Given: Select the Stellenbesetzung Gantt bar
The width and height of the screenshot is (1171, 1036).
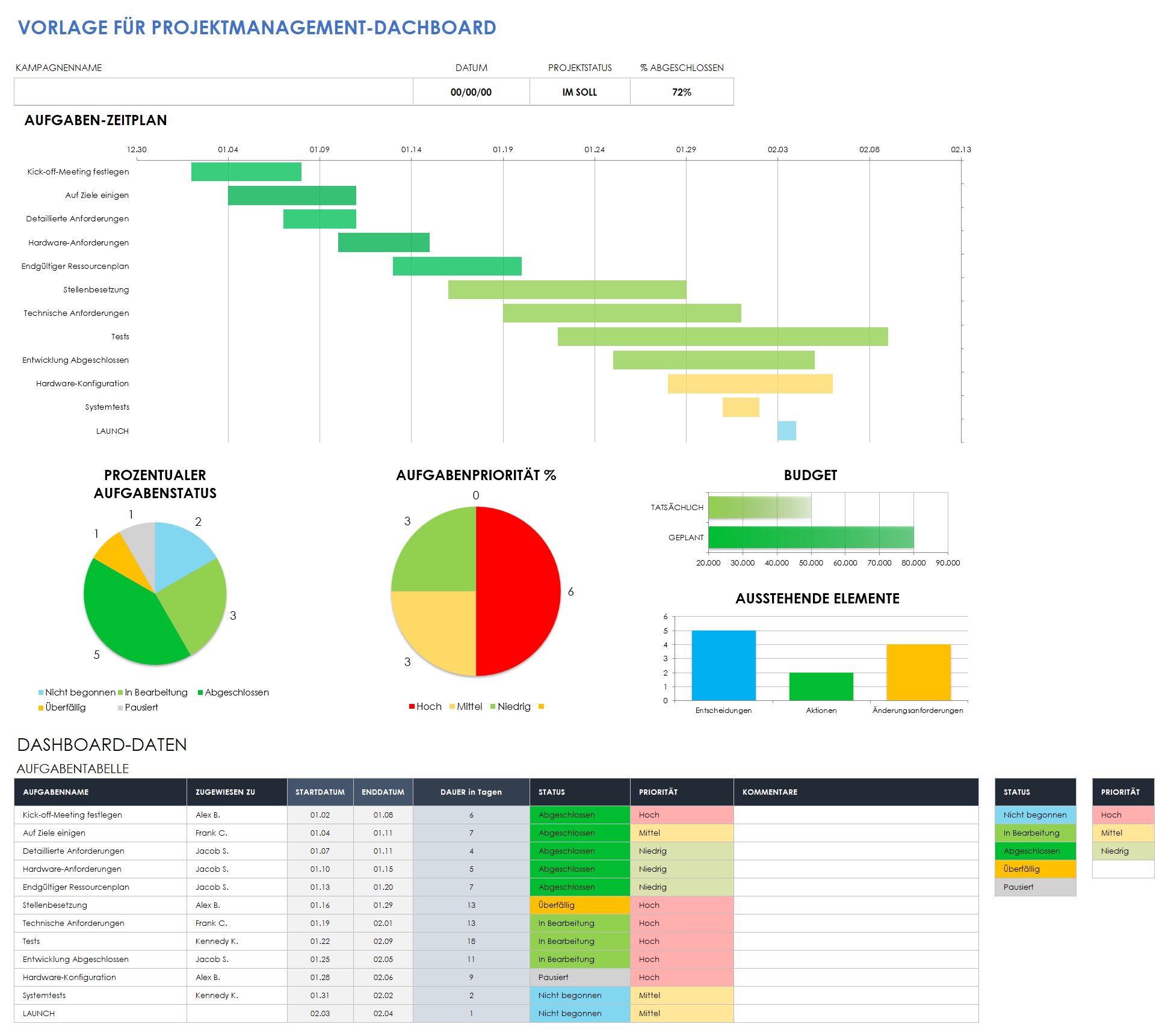Looking at the screenshot, I should click(567, 289).
